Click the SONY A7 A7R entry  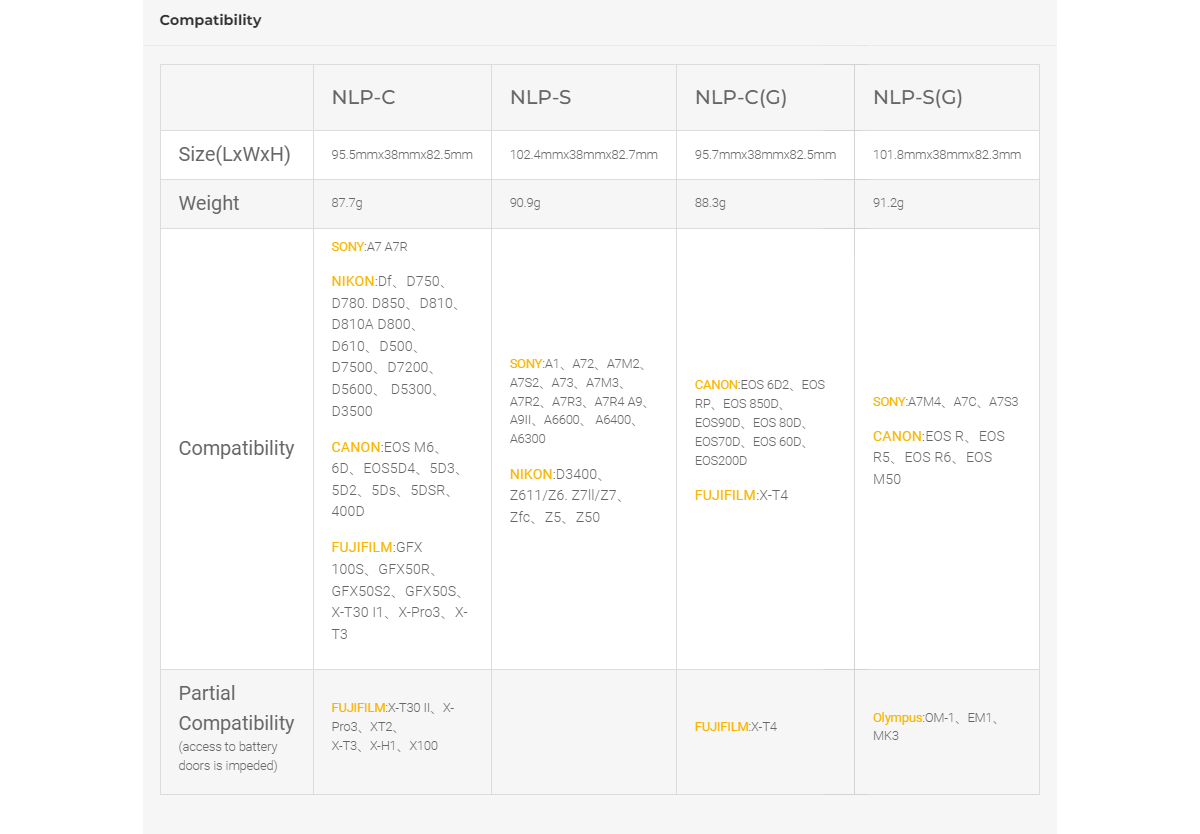[x=369, y=246]
